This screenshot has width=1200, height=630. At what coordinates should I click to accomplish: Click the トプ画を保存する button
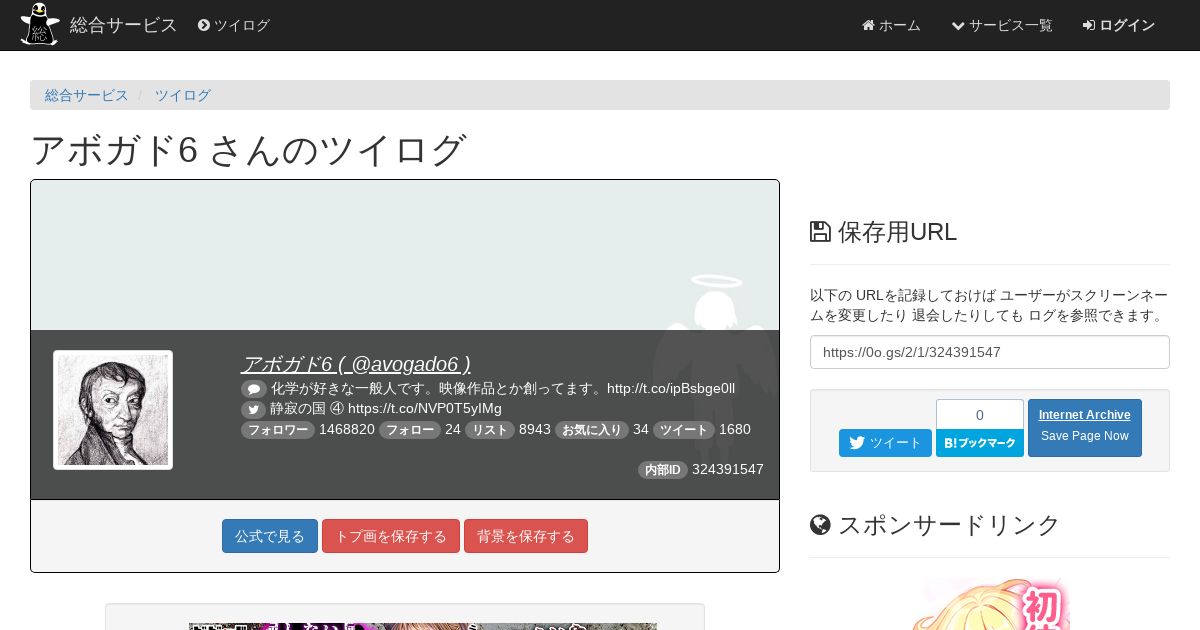click(x=391, y=536)
